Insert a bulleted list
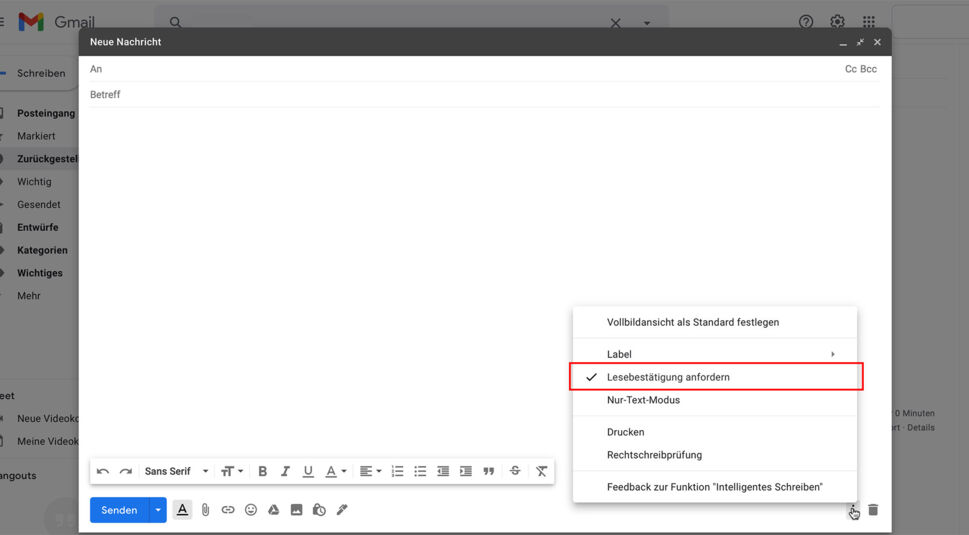The image size is (969, 535). (x=420, y=471)
